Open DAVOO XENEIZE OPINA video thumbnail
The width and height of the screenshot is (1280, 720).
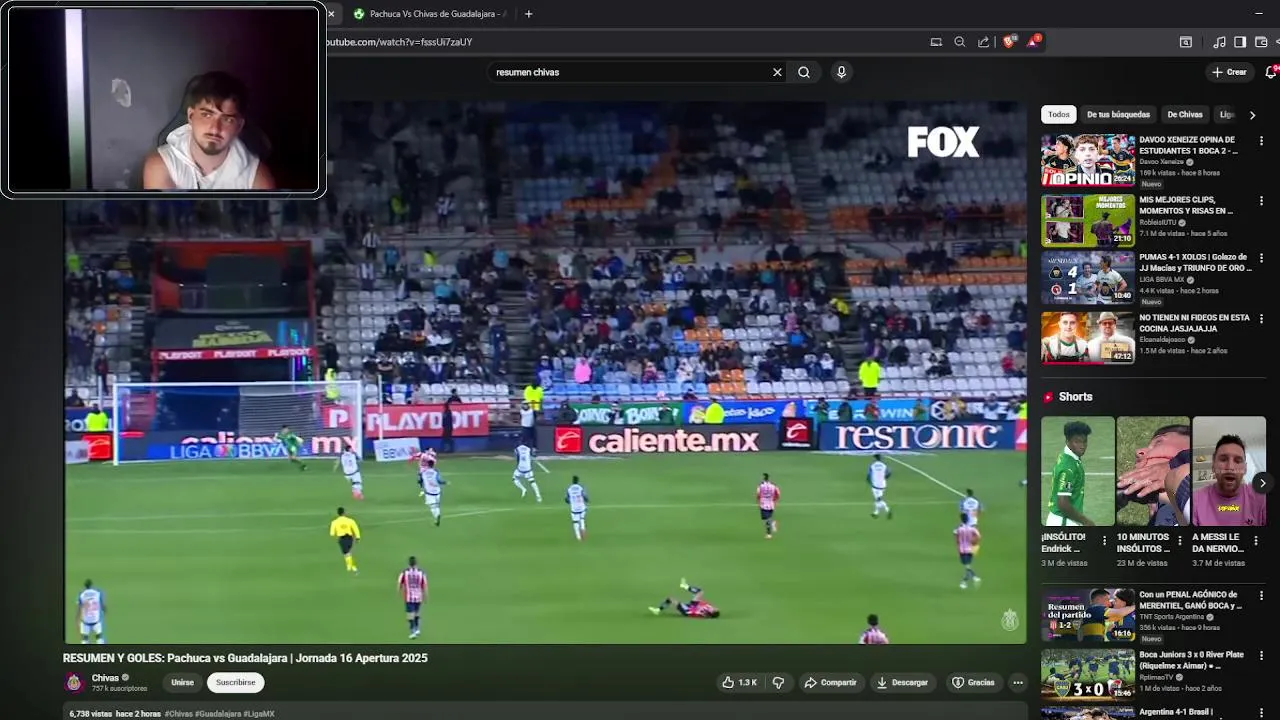pyautogui.click(x=1088, y=160)
